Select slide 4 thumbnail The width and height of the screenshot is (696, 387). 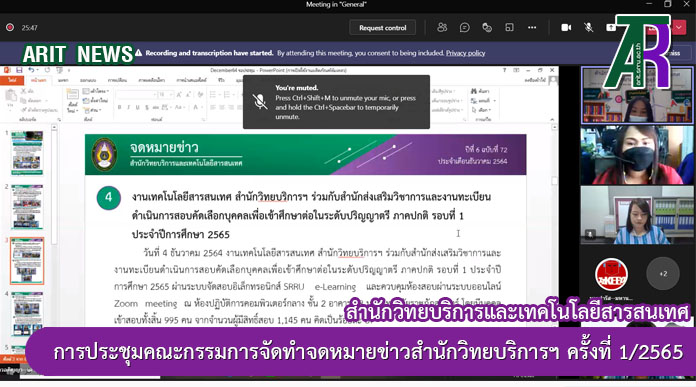click(x=27, y=314)
